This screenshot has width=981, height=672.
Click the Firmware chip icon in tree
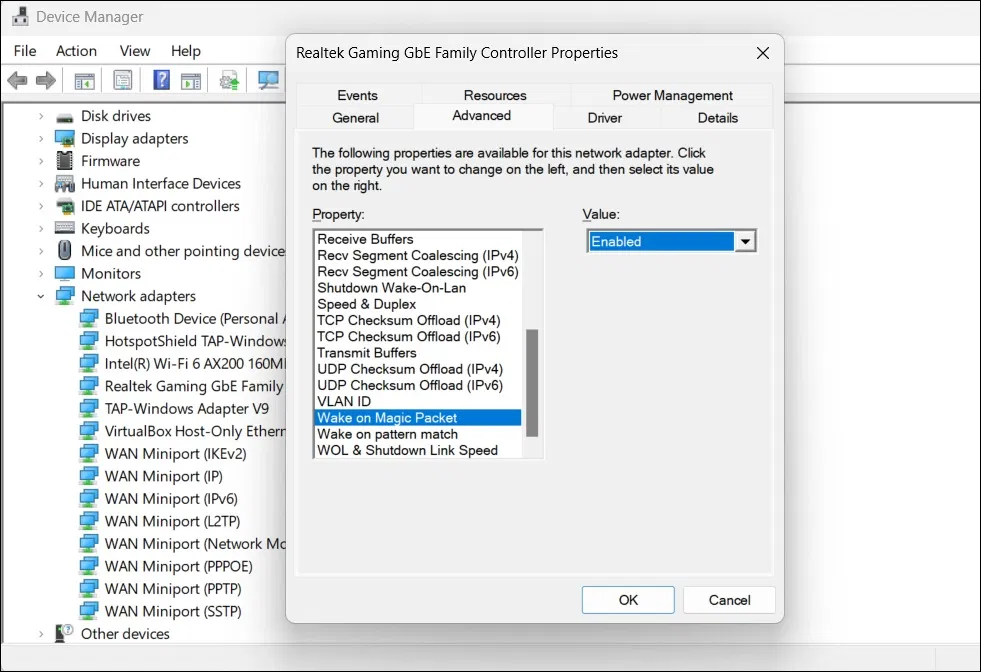point(65,161)
